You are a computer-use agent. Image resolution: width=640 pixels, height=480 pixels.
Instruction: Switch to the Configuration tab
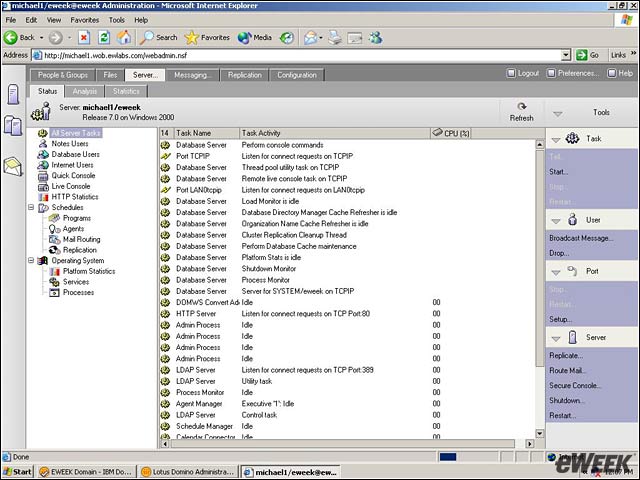click(297, 75)
